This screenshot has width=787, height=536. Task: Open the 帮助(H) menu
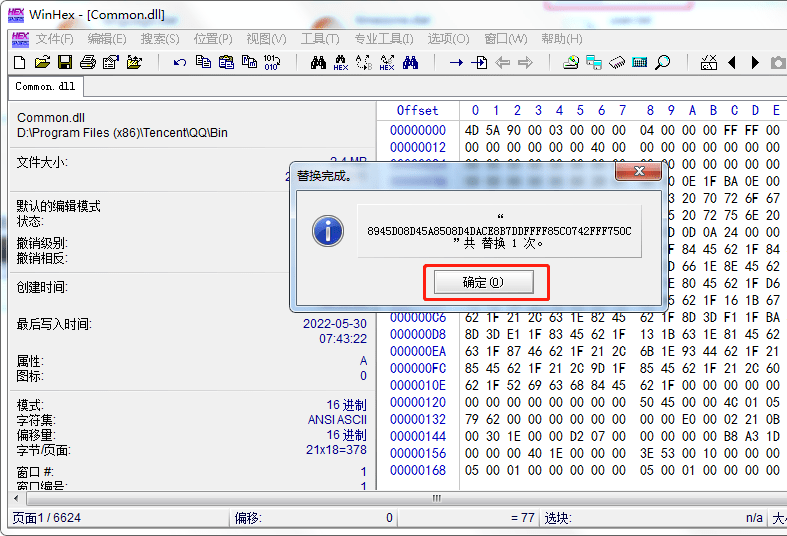point(562,39)
